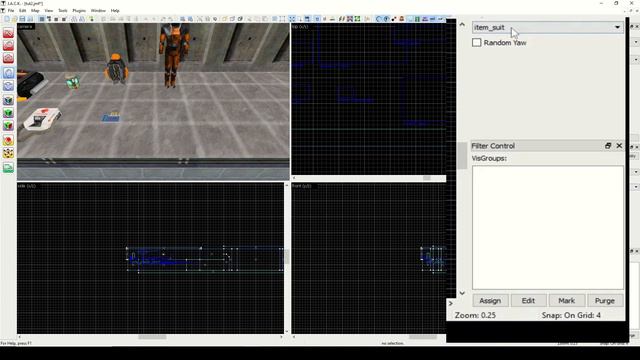Click the Save map toolbar icon
Screen dimensions: 640x360
click(x=22, y=19)
